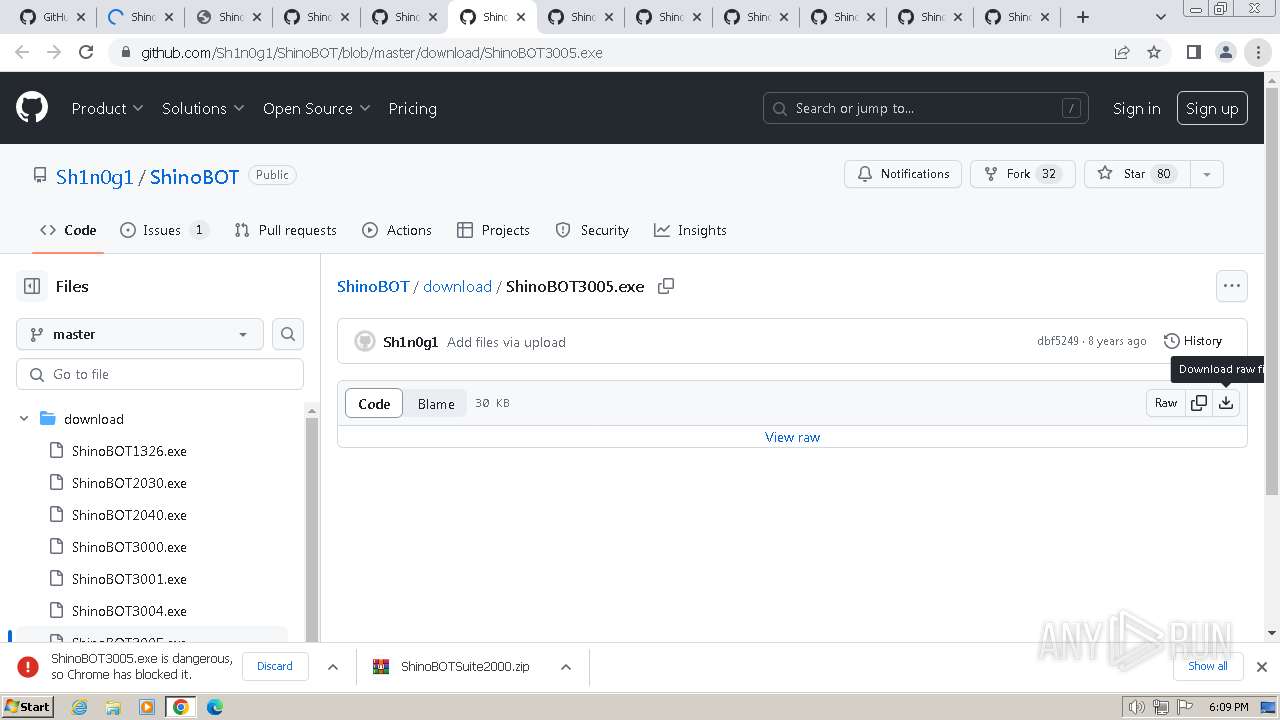The height and width of the screenshot is (720, 1280).
Task: Switch to the Code repository tab
Action: pos(68,230)
